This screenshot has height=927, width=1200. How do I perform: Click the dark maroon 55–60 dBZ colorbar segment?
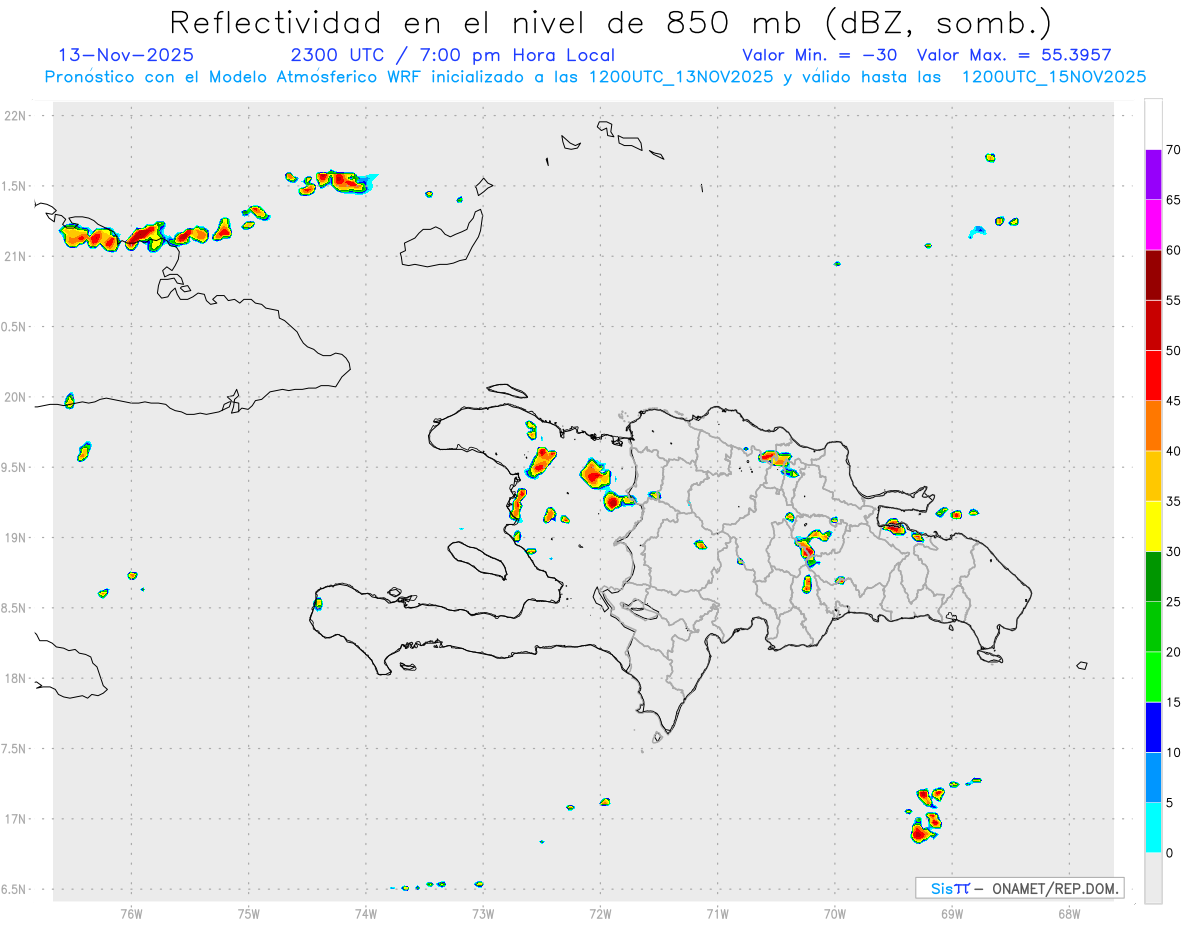click(1153, 275)
